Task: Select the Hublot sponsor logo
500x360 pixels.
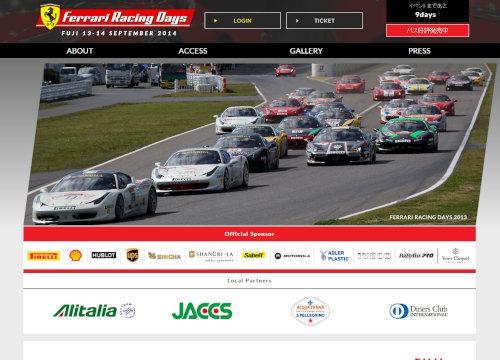Action: [x=104, y=255]
